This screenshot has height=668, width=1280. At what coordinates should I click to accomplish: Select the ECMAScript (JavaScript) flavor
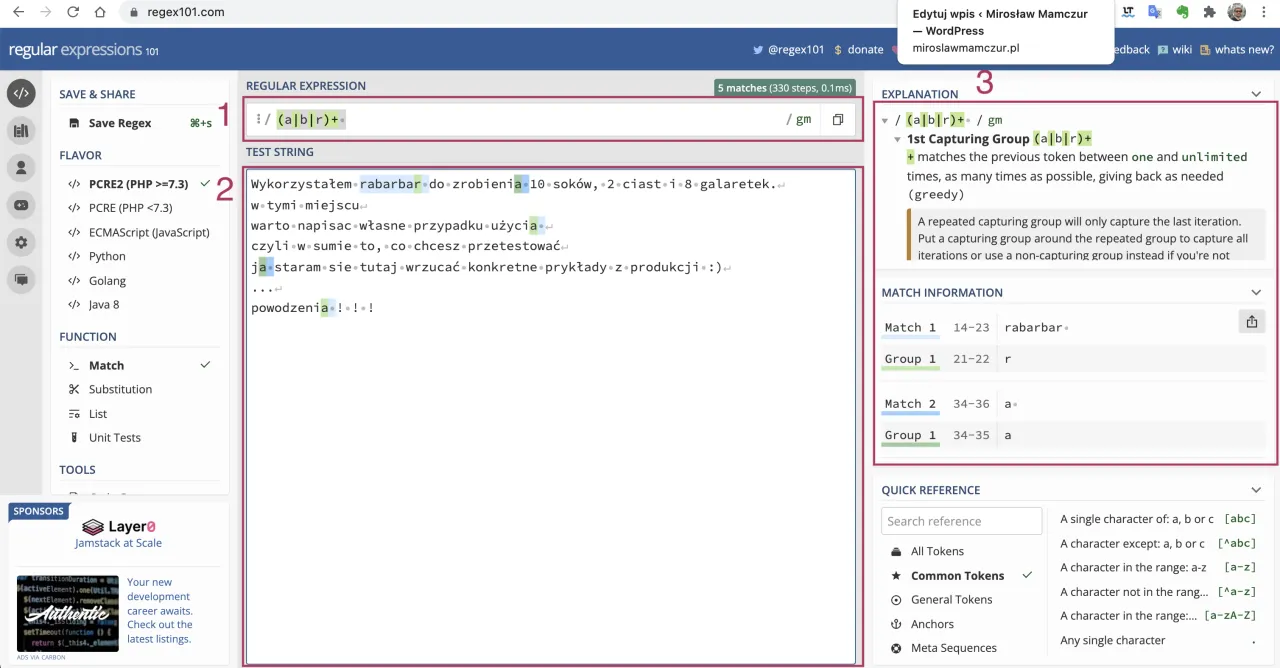pos(149,232)
